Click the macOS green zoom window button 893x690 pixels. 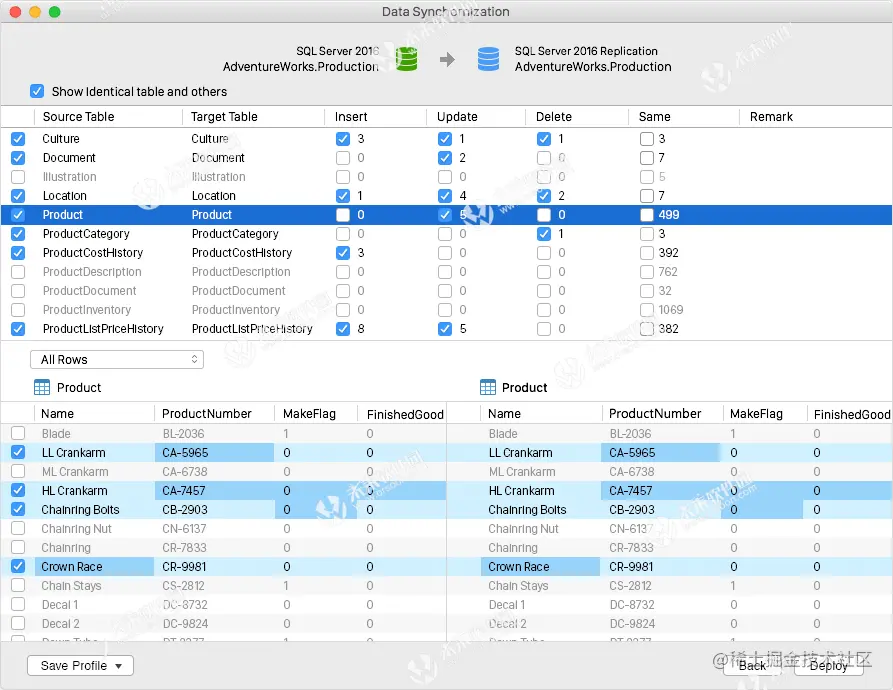click(x=55, y=11)
